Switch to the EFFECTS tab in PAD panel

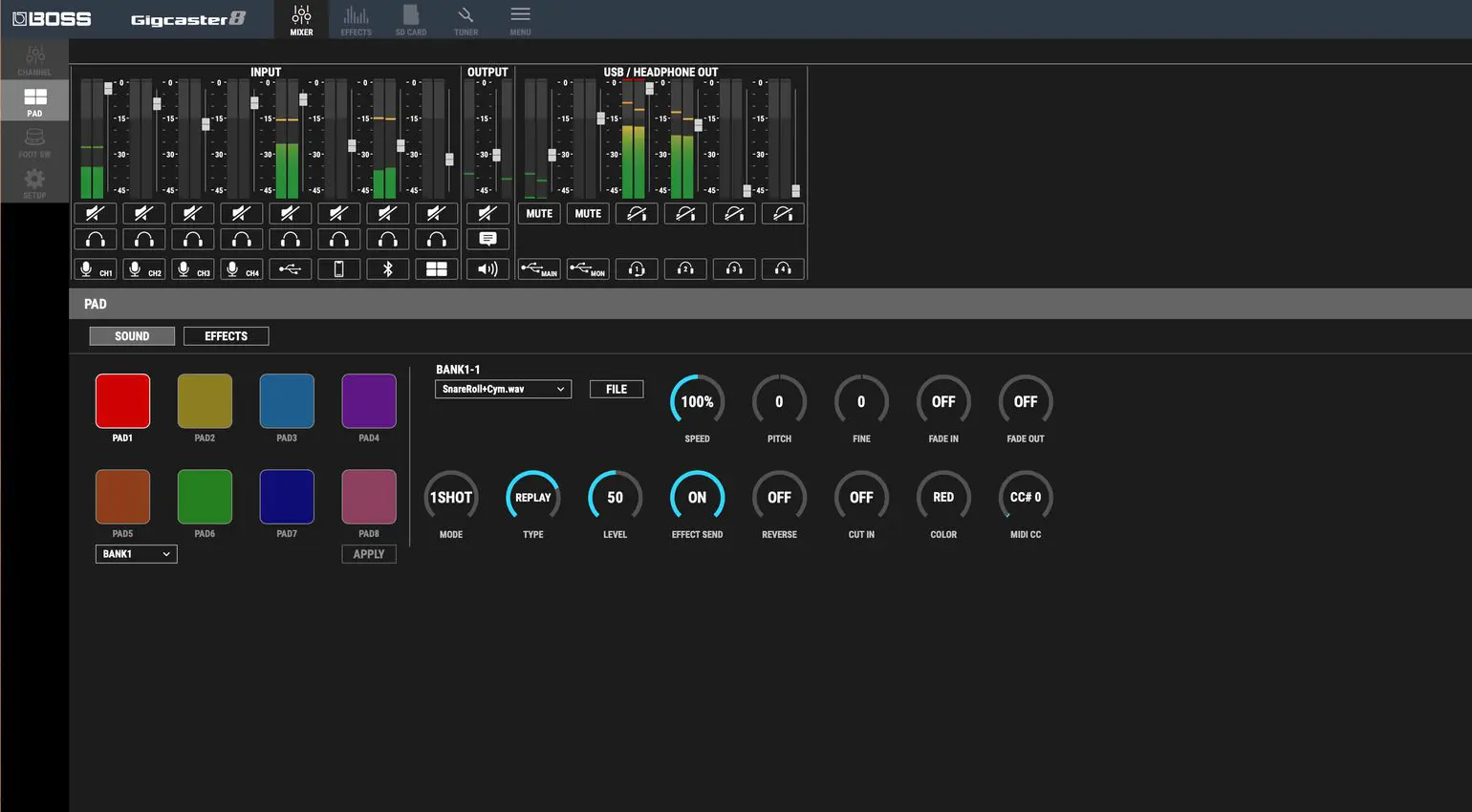coord(226,335)
